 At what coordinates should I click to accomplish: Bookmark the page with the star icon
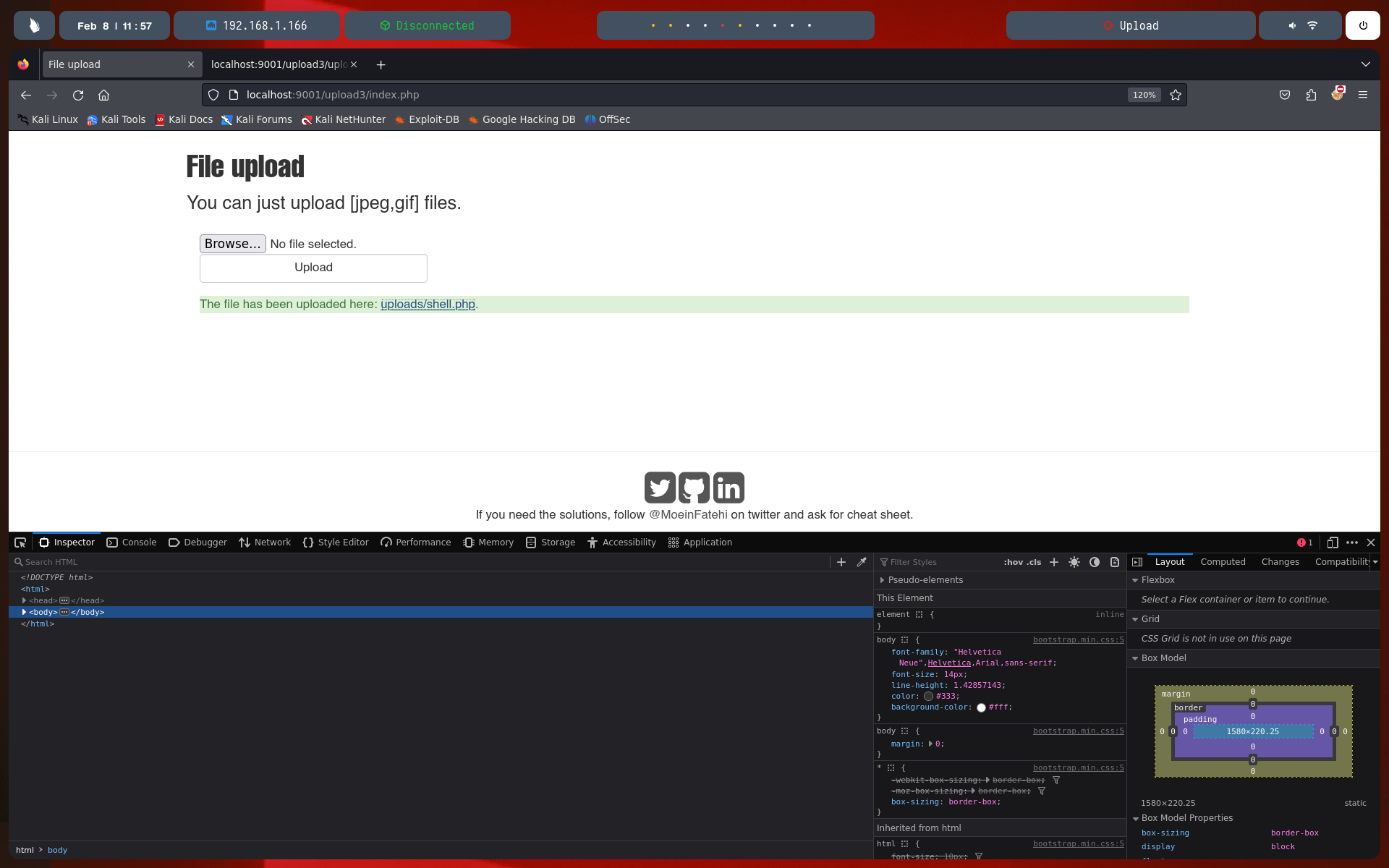(1176, 95)
